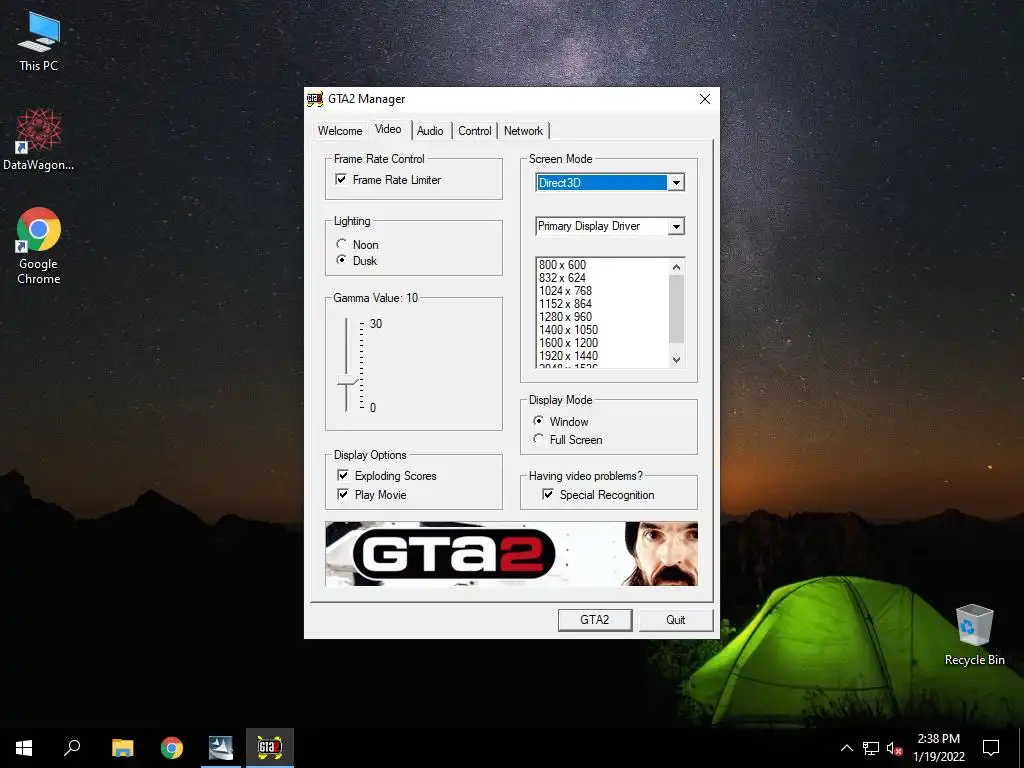Toggle Frame Rate Limiter checkbox
This screenshot has height=768, width=1024.
[341, 179]
